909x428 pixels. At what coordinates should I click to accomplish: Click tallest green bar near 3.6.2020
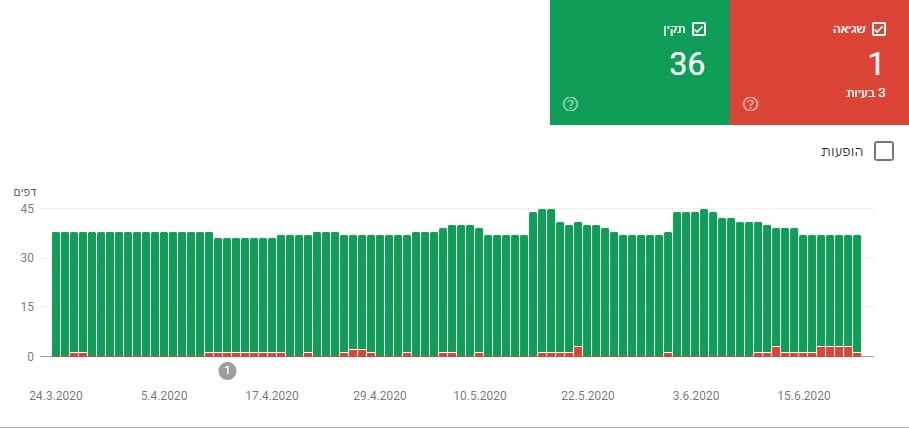click(x=704, y=282)
